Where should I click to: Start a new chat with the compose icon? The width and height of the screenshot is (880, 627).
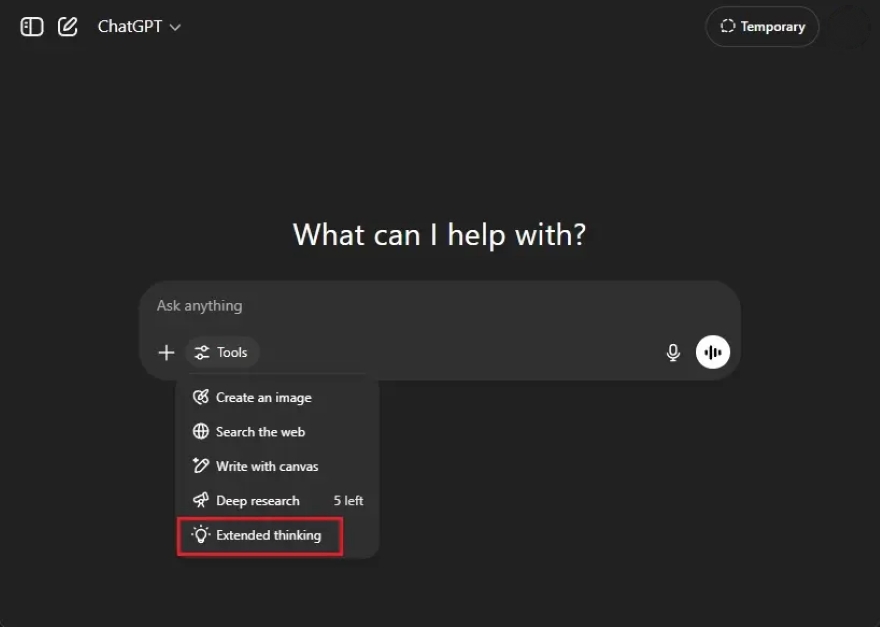click(x=68, y=27)
